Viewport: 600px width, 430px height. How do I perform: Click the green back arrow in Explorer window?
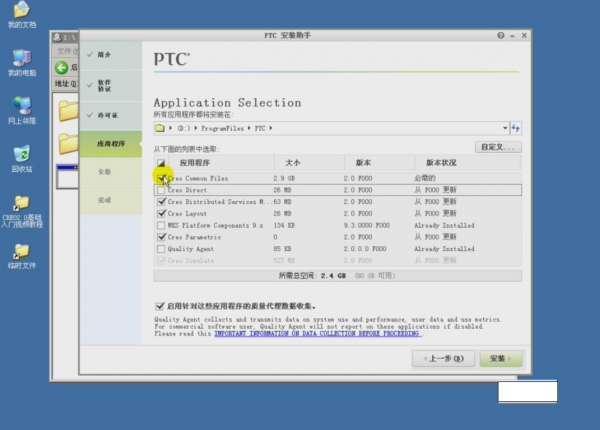point(62,68)
